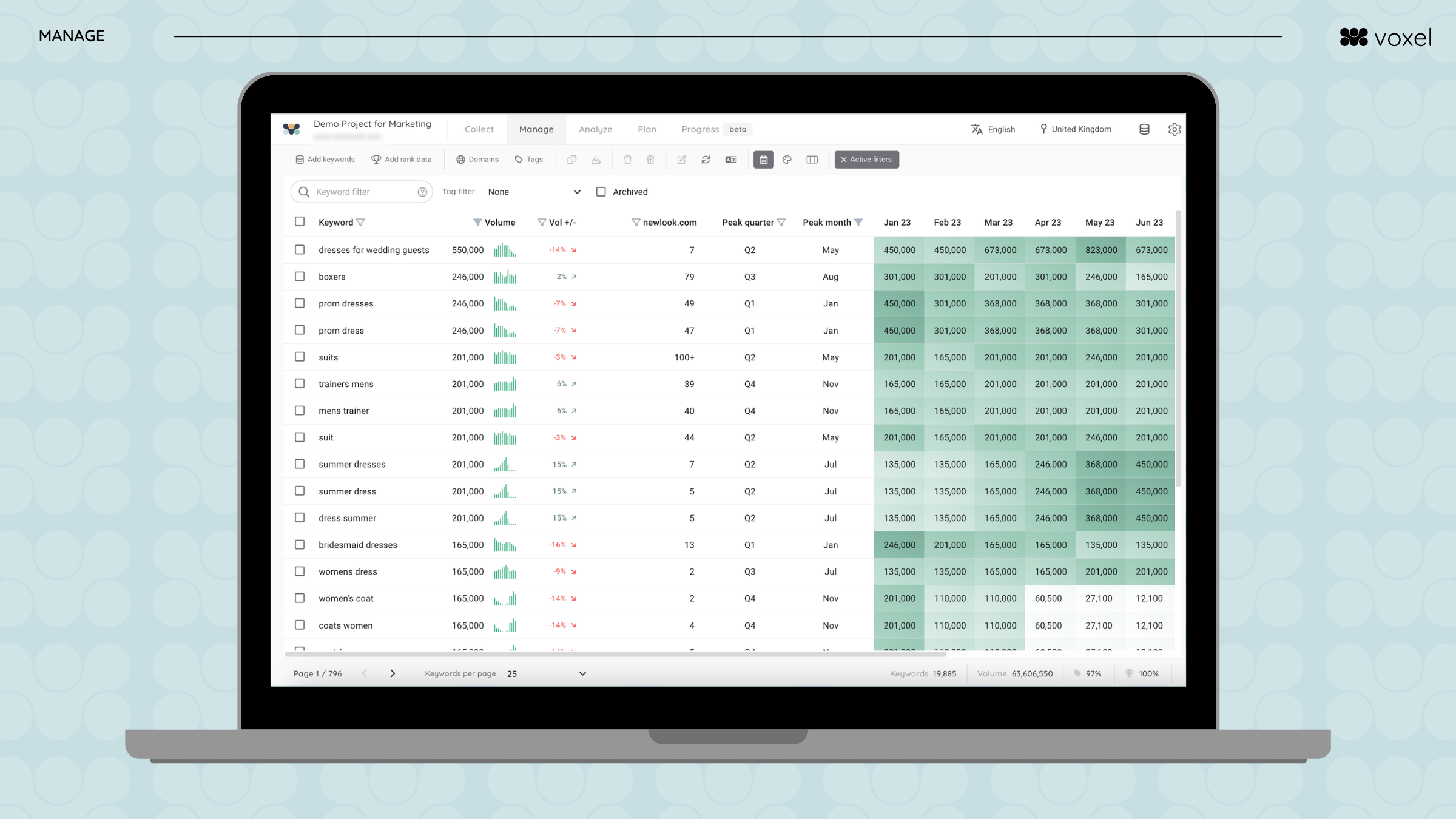Screen dimensions: 1456x819
Task: Click the refresh icon in toolbar
Action: (x=706, y=160)
